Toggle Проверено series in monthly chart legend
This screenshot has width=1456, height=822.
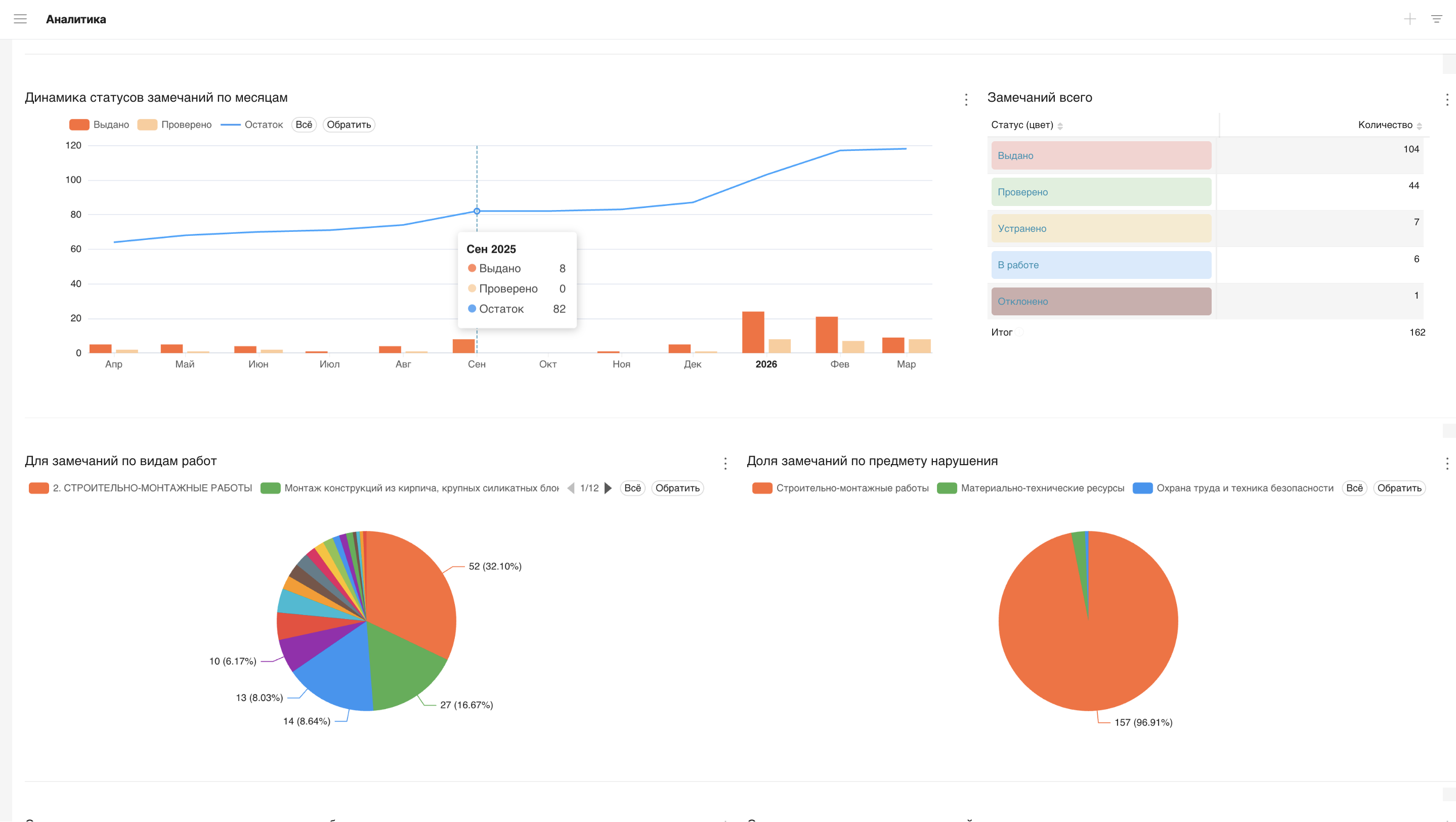[x=175, y=125]
